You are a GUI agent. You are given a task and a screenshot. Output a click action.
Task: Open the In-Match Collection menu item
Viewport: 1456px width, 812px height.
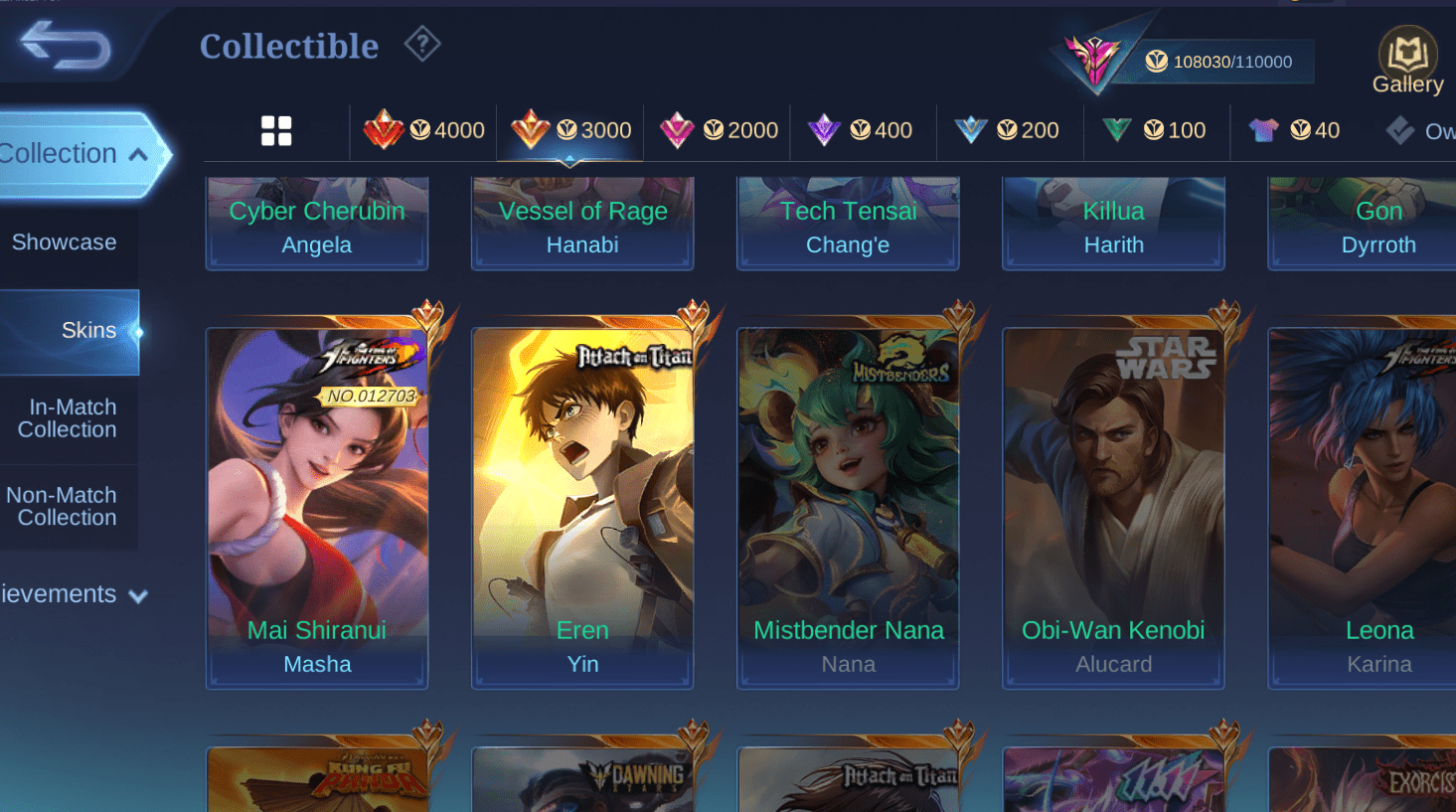point(68,418)
